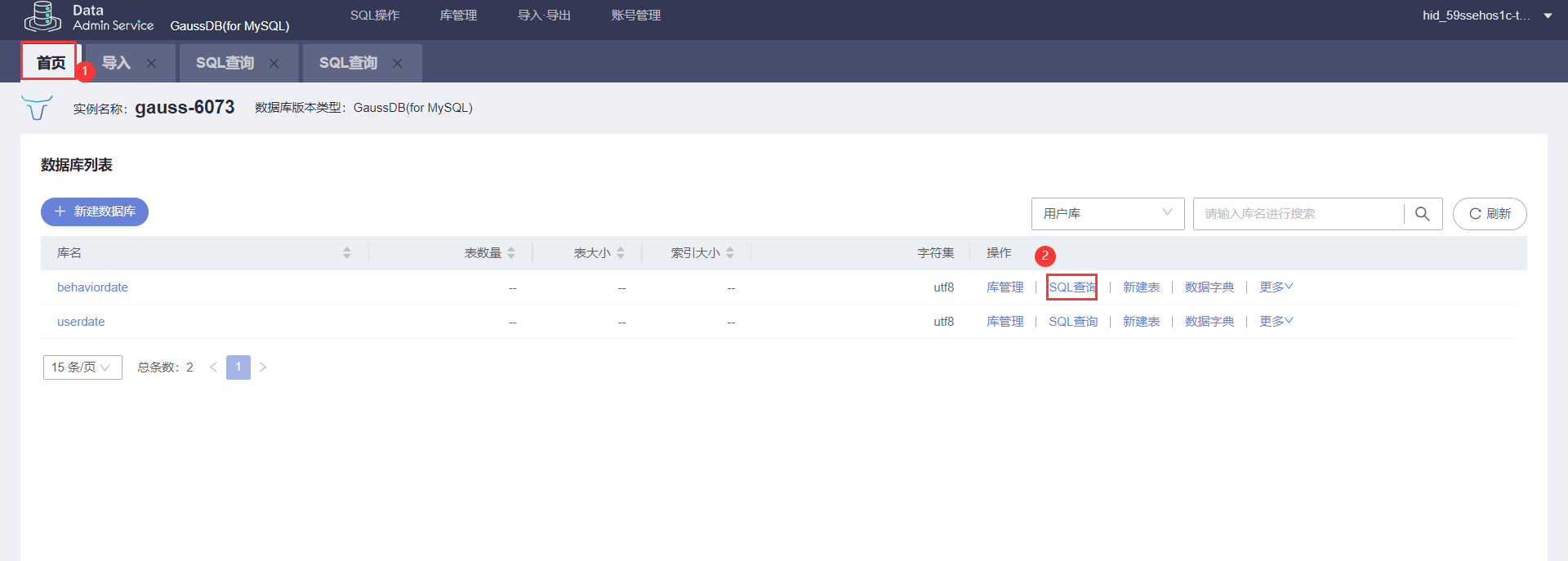Click the database name search field
This screenshot has width=1568, height=561.
click(x=1298, y=214)
